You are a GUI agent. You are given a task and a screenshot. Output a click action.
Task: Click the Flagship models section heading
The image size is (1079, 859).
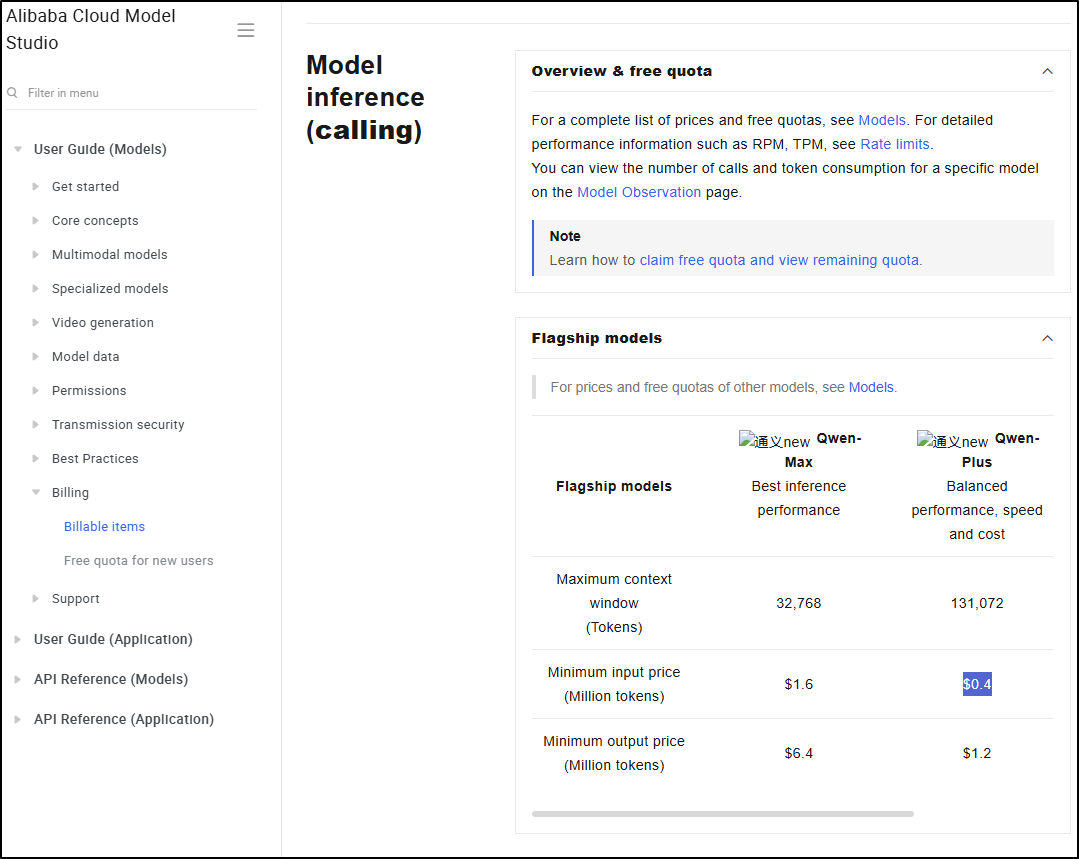click(x=597, y=338)
